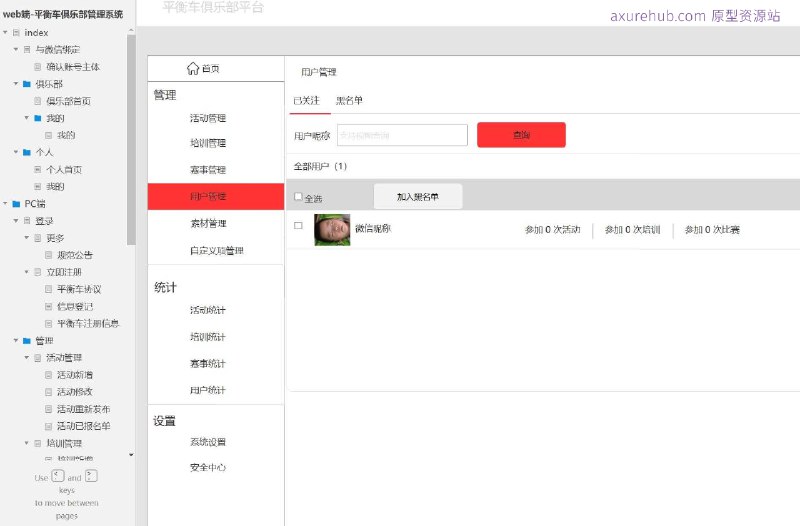Click the page icon beside 信息登记
The width and height of the screenshot is (800, 526).
(48, 307)
